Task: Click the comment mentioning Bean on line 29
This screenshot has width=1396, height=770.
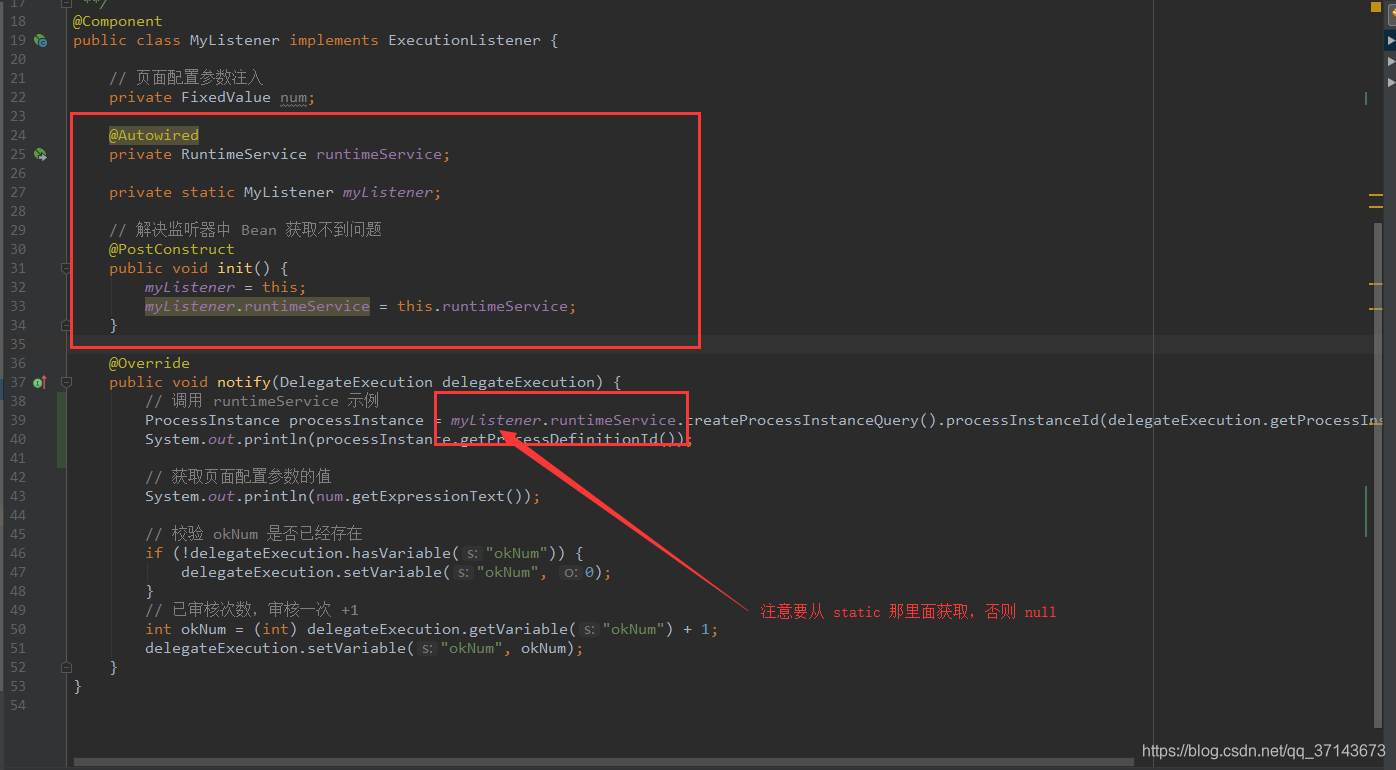Action: pyautogui.click(x=246, y=230)
